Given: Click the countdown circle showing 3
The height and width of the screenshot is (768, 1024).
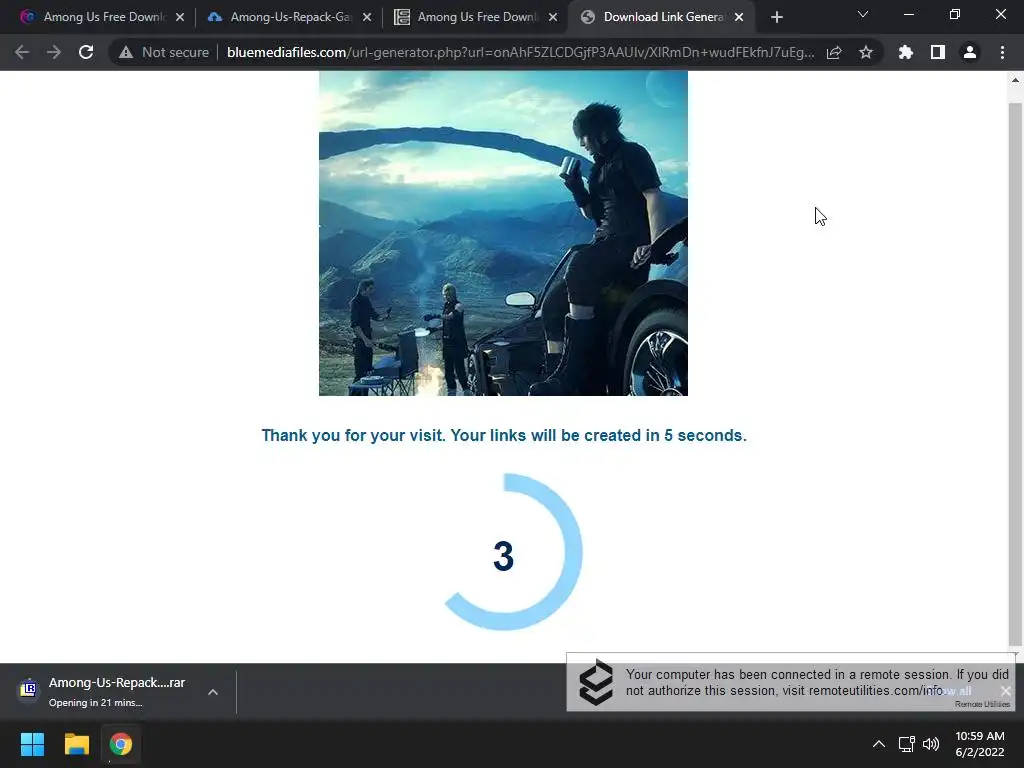Looking at the screenshot, I should 504,554.
